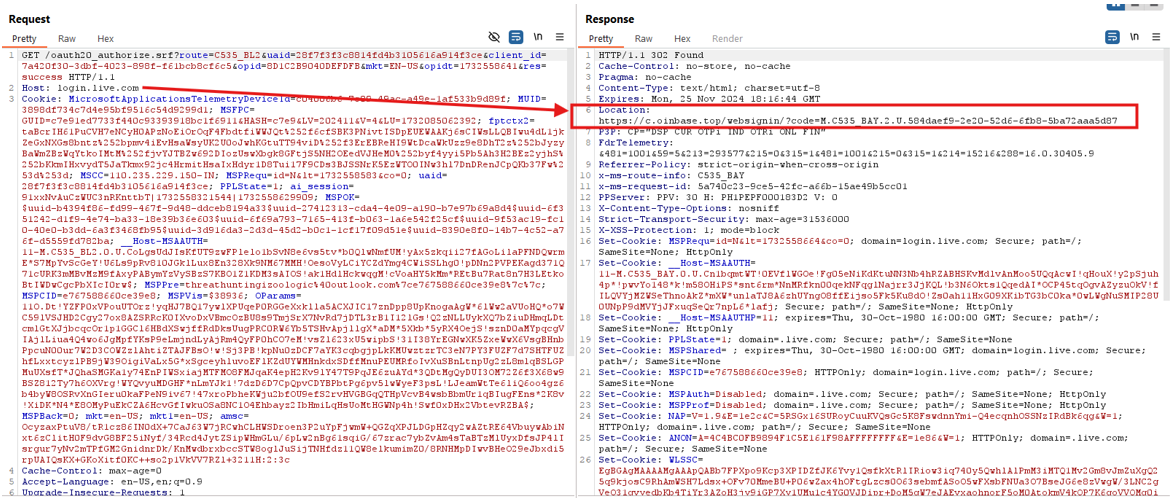Toggle the \n non-printable characters icon in Request
1171x499 pixels.
coord(539,38)
